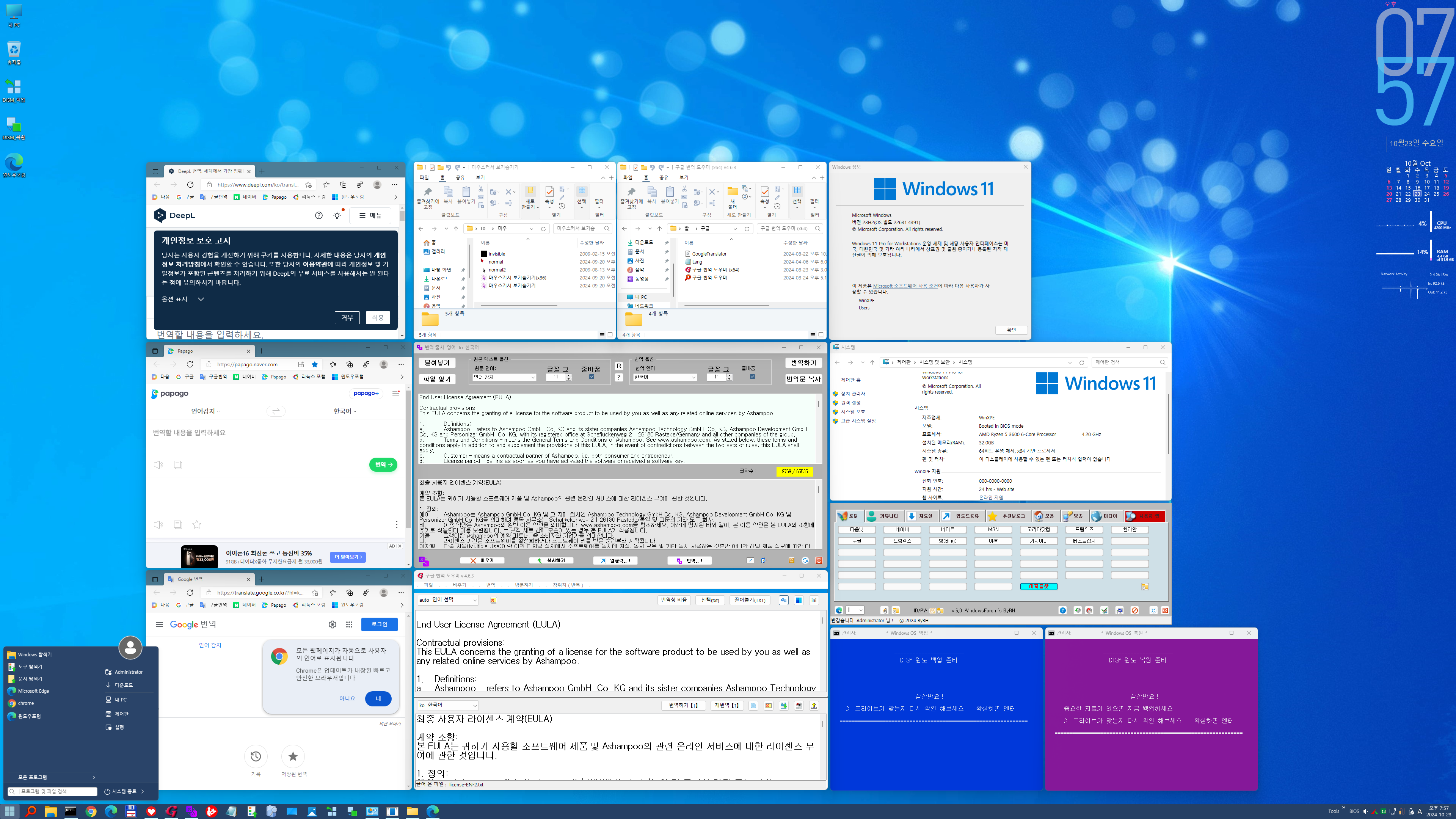This screenshot has height=819, width=1456.
Task: Select 구글 번역 도우미 (x64) file in explorer
Action: click(715, 270)
